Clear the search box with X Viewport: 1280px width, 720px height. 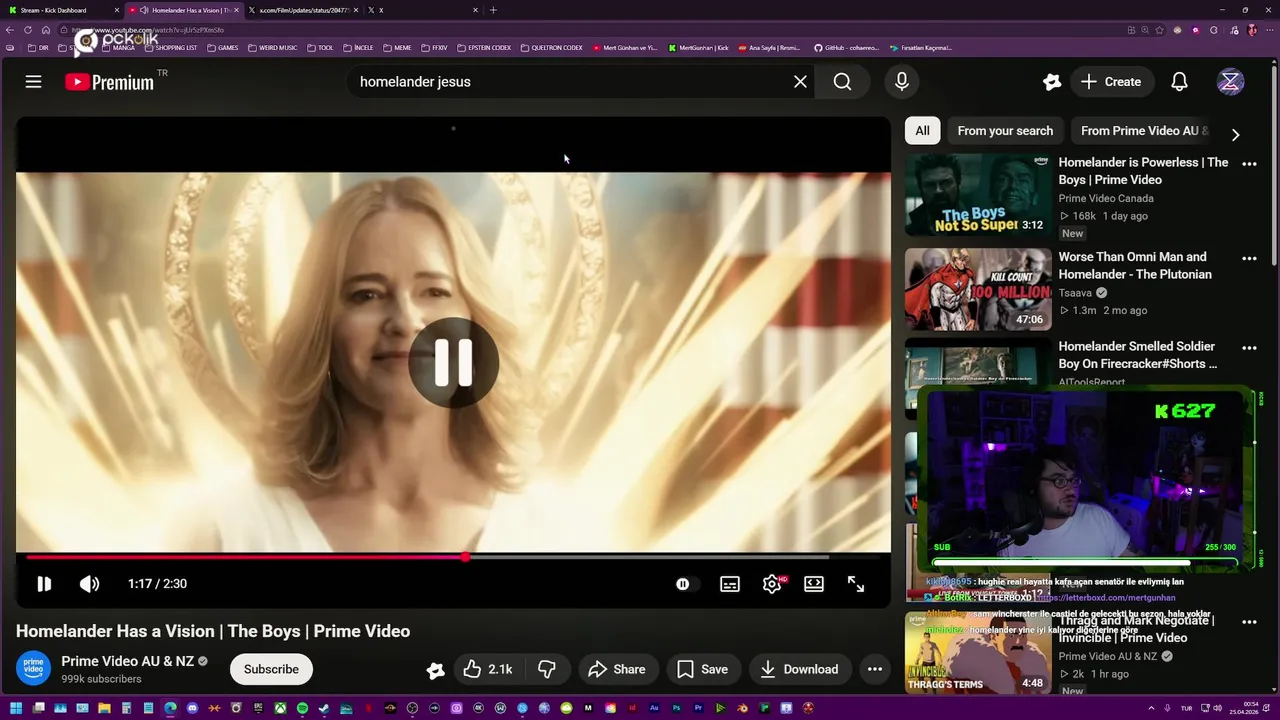(x=800, y=82)
